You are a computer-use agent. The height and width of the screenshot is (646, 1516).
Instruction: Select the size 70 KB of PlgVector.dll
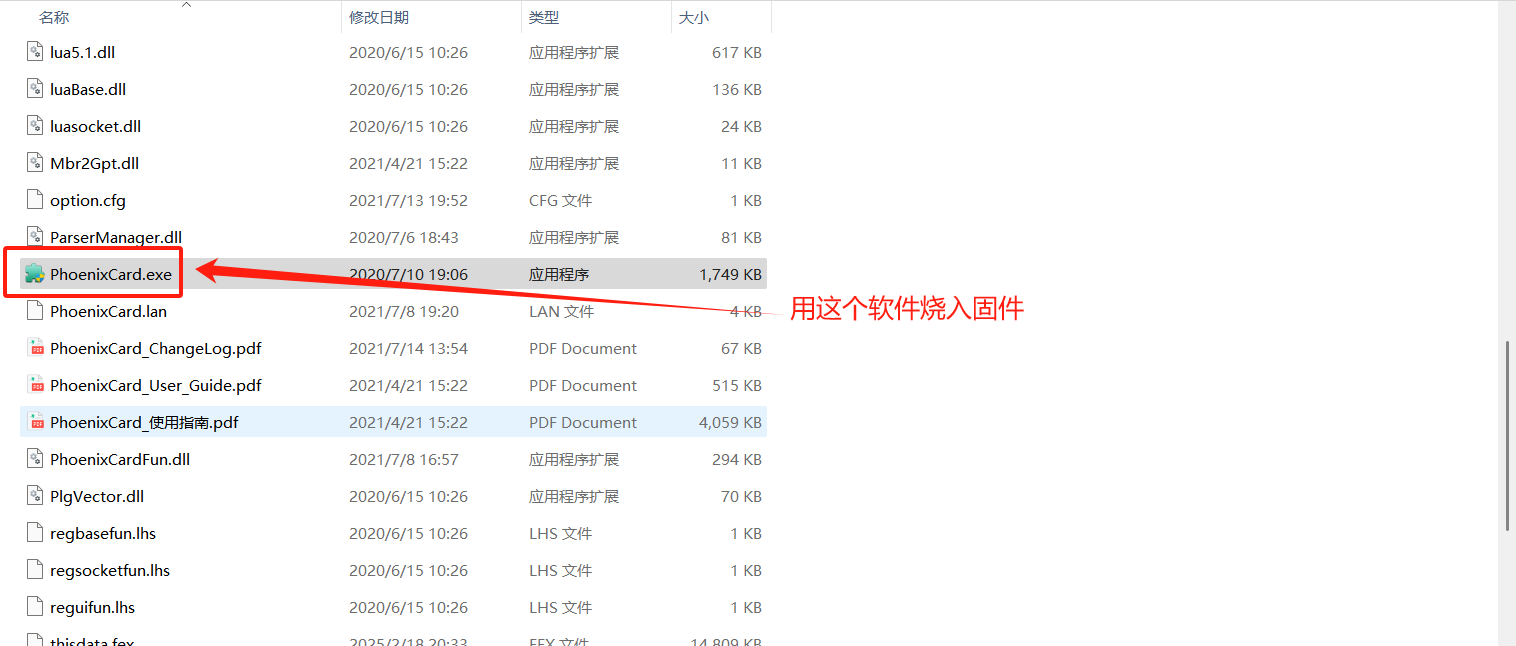741,496
